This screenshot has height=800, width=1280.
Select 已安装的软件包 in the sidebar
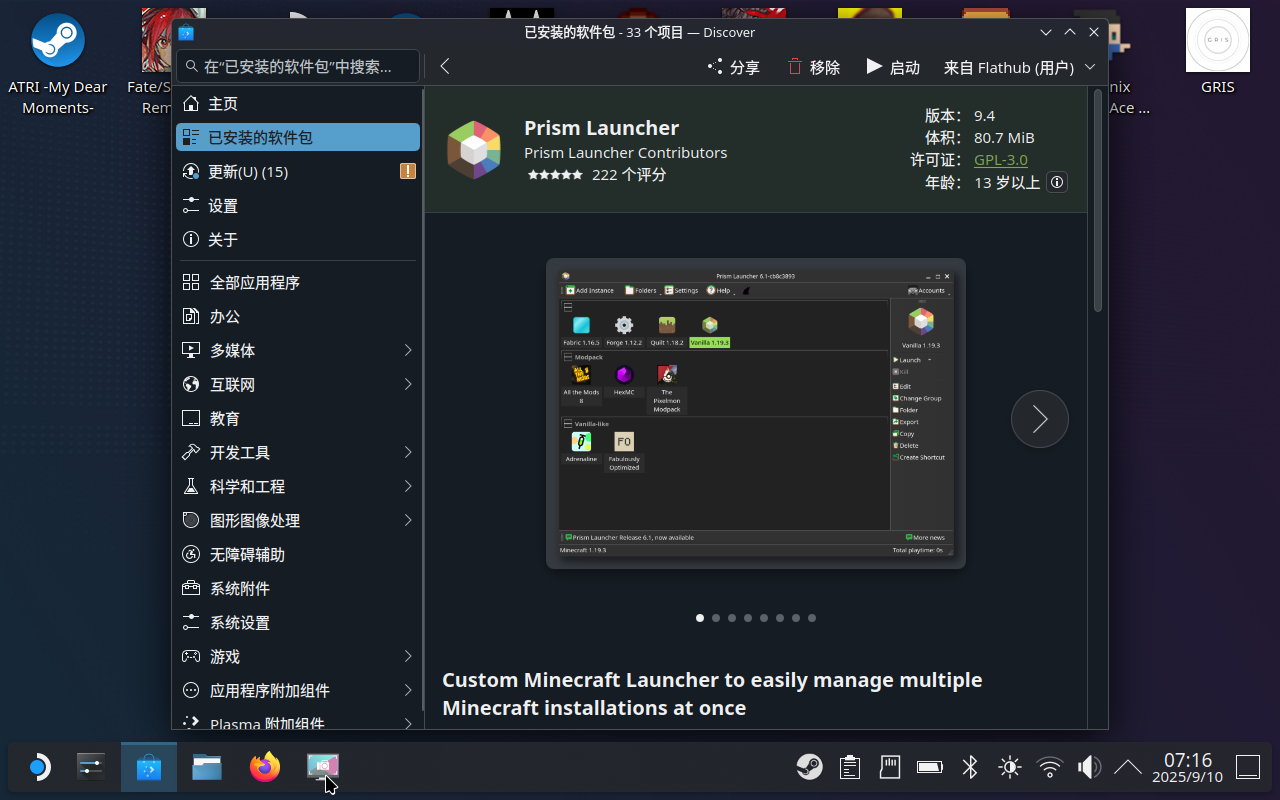pos(298,137)
